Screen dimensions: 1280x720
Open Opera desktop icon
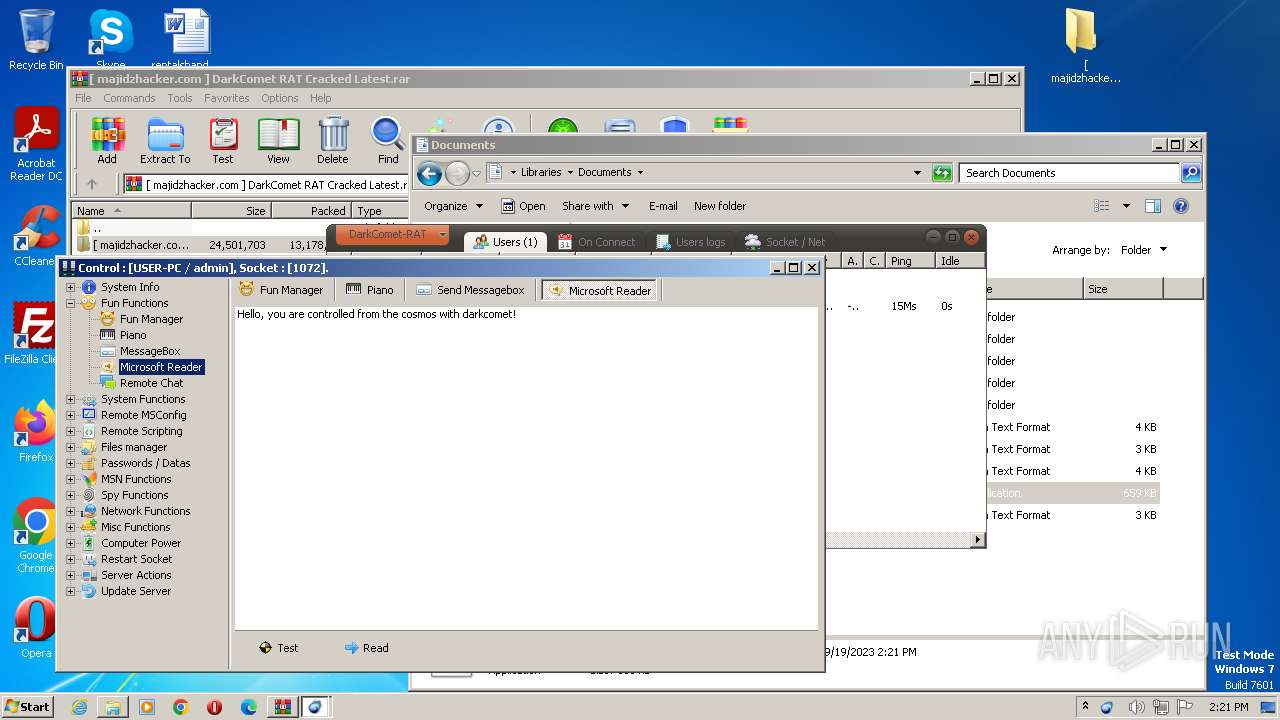click(x=36, y=628)
